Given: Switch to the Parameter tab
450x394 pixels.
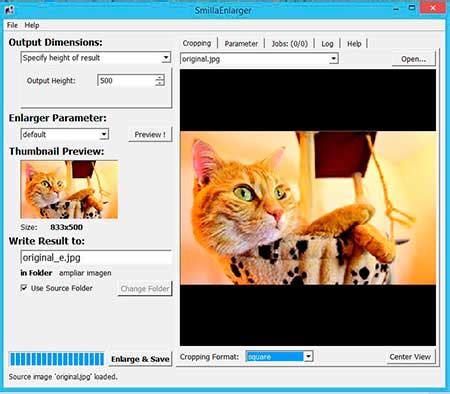Looking at the screenshot, I should 241,44.
